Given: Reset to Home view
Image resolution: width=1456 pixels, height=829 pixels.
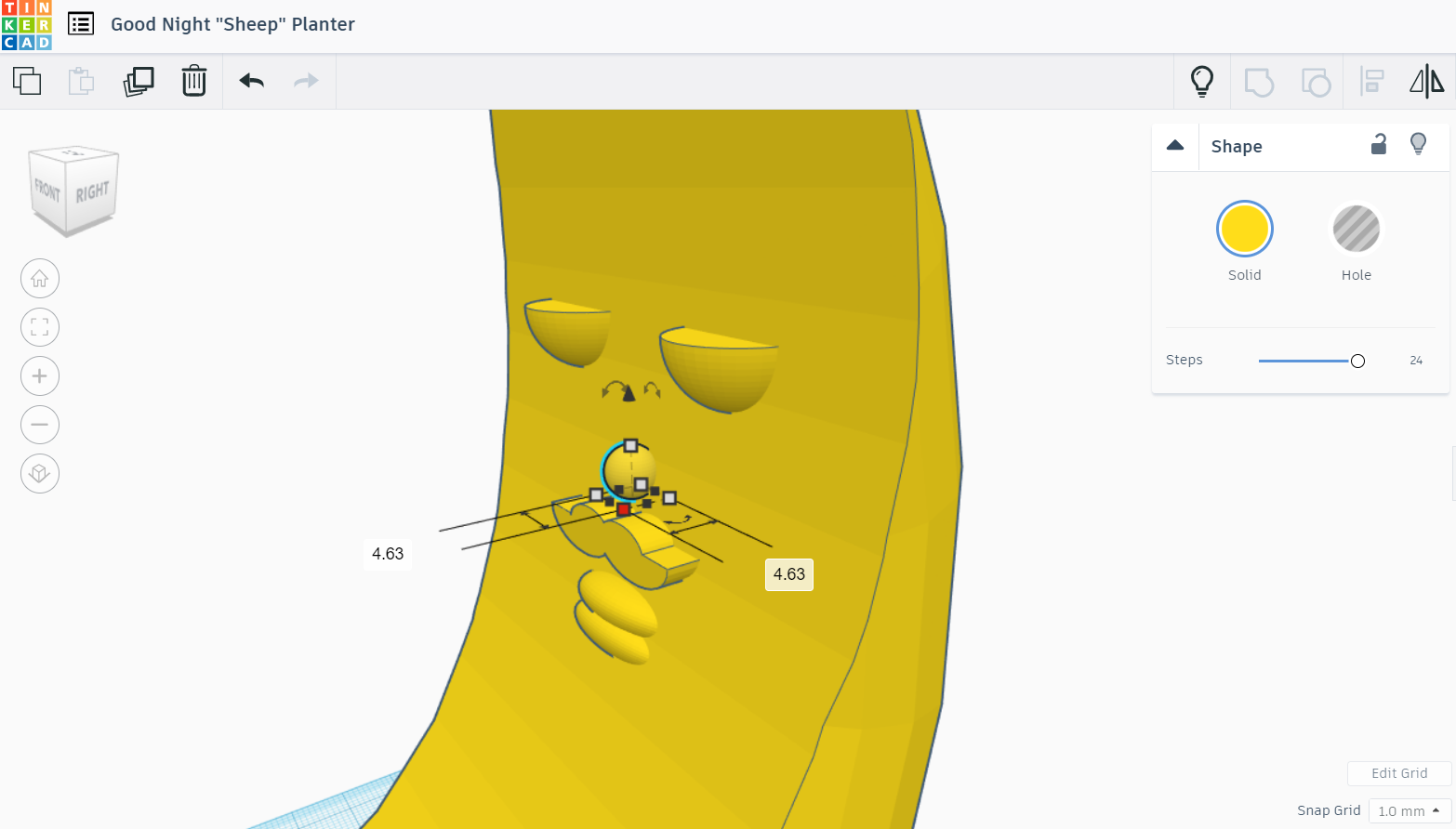Looking at the screenshot, I should tap(40, 279).
